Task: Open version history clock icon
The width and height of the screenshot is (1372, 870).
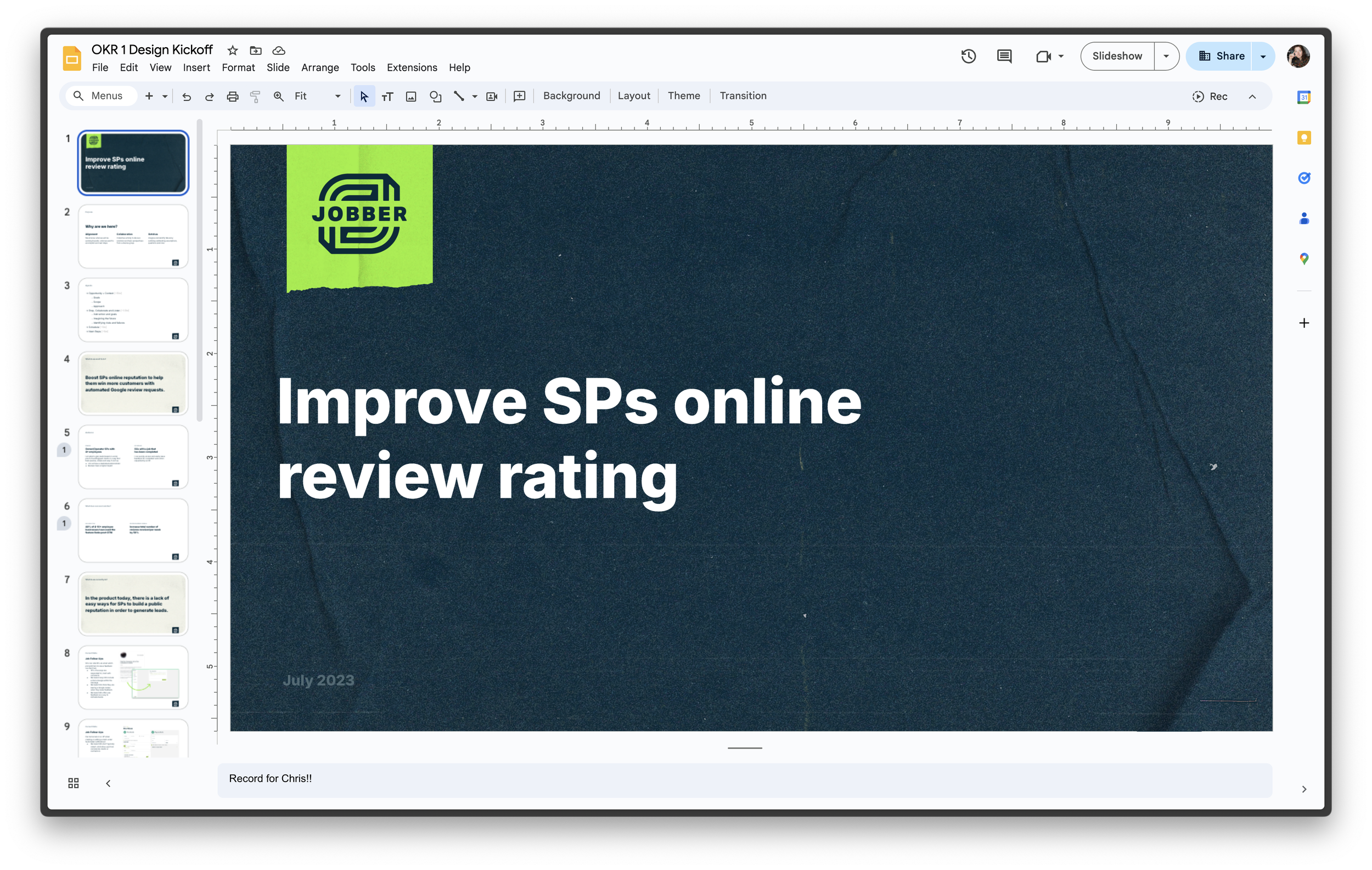Action: [968, 56]
